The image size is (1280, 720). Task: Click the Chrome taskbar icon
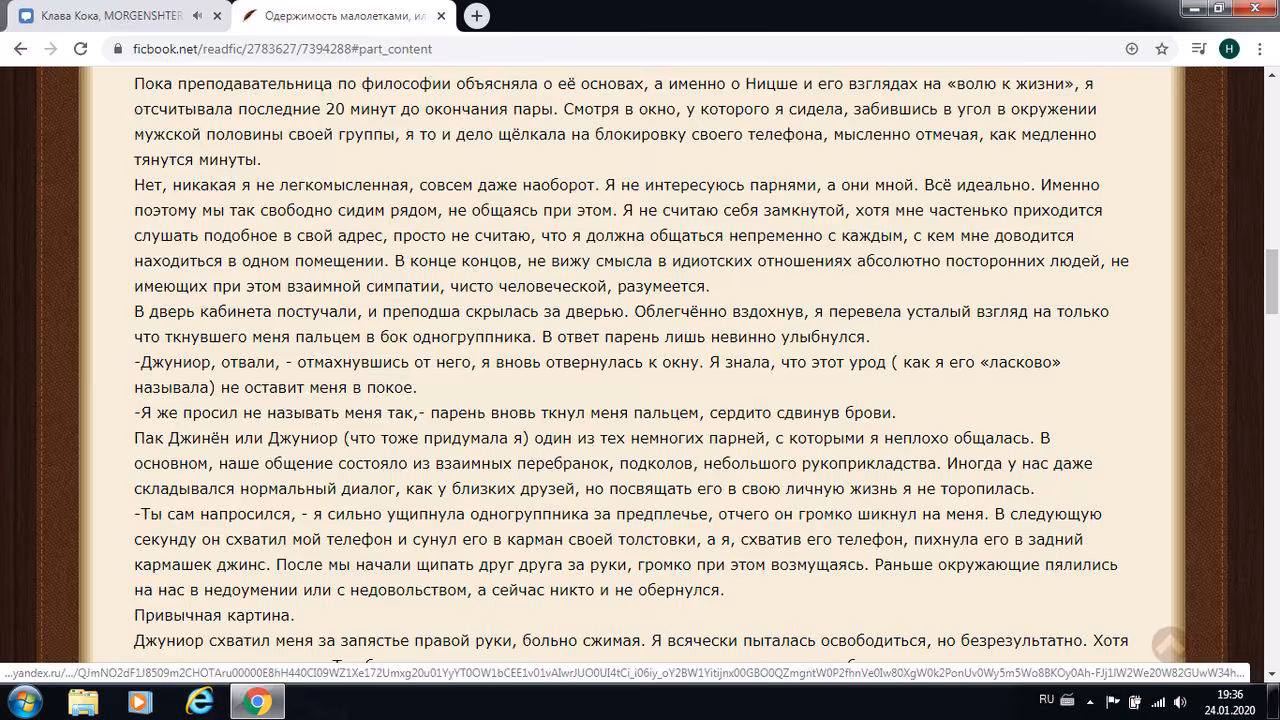click(x=257, y=702)
